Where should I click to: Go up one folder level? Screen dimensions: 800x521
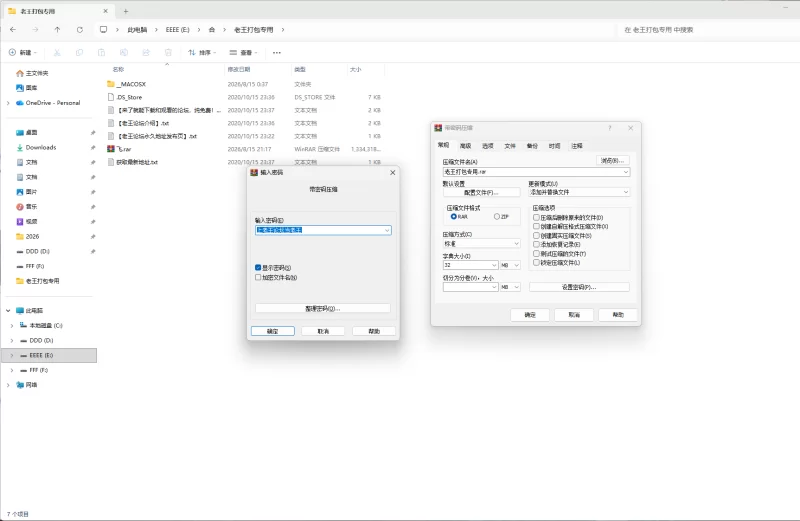tap(57, 30)
